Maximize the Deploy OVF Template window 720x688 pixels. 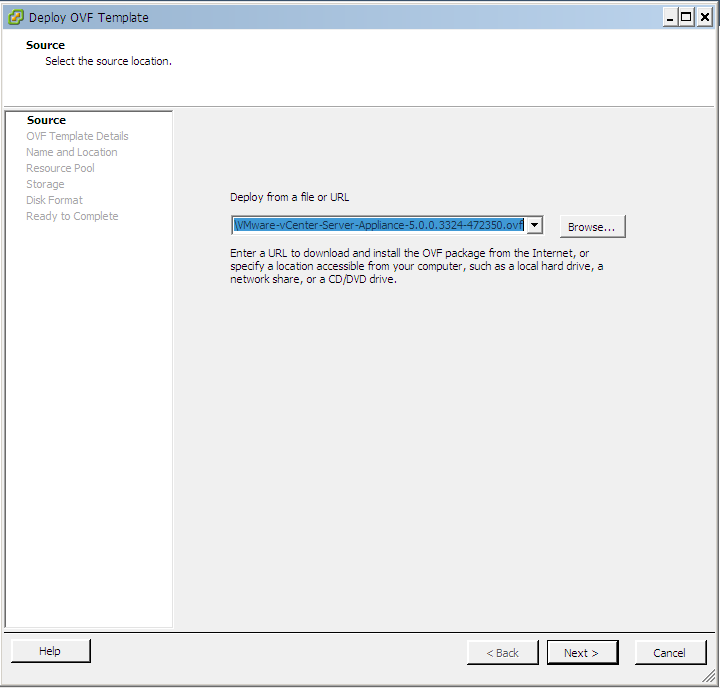click(686, 18)
